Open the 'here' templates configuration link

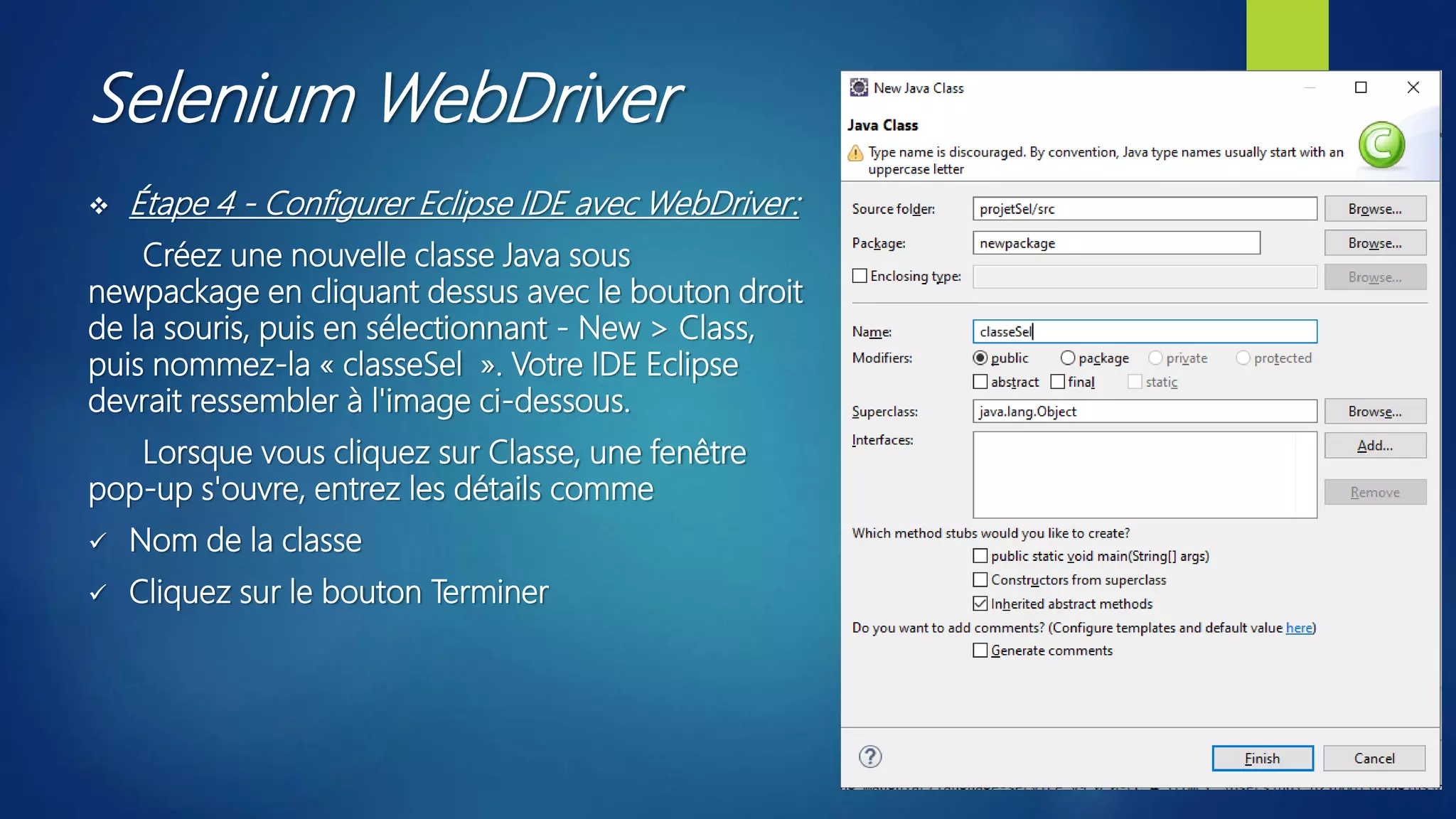(x=1299, y=628)
